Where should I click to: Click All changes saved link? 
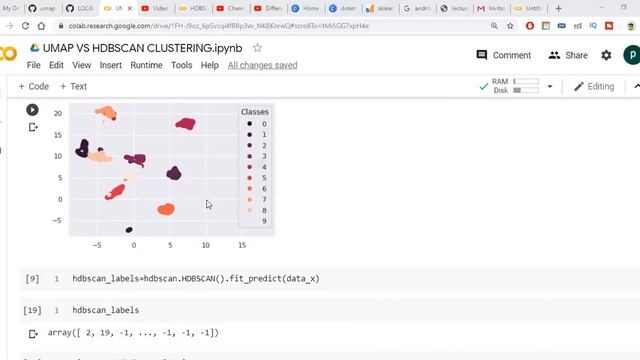(x=262, y=65)
